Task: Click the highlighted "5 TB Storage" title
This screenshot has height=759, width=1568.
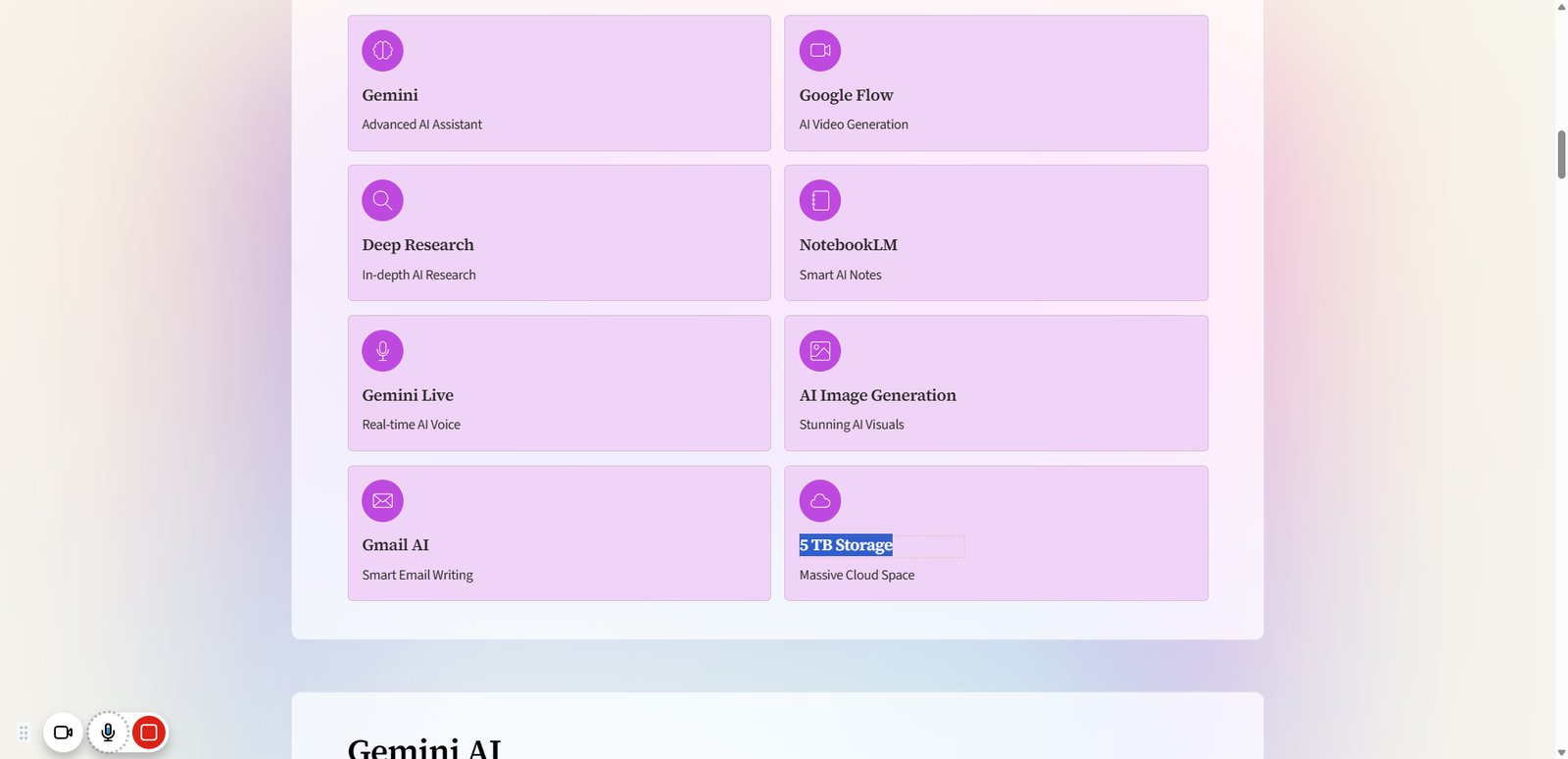Action: click(846, 545)
